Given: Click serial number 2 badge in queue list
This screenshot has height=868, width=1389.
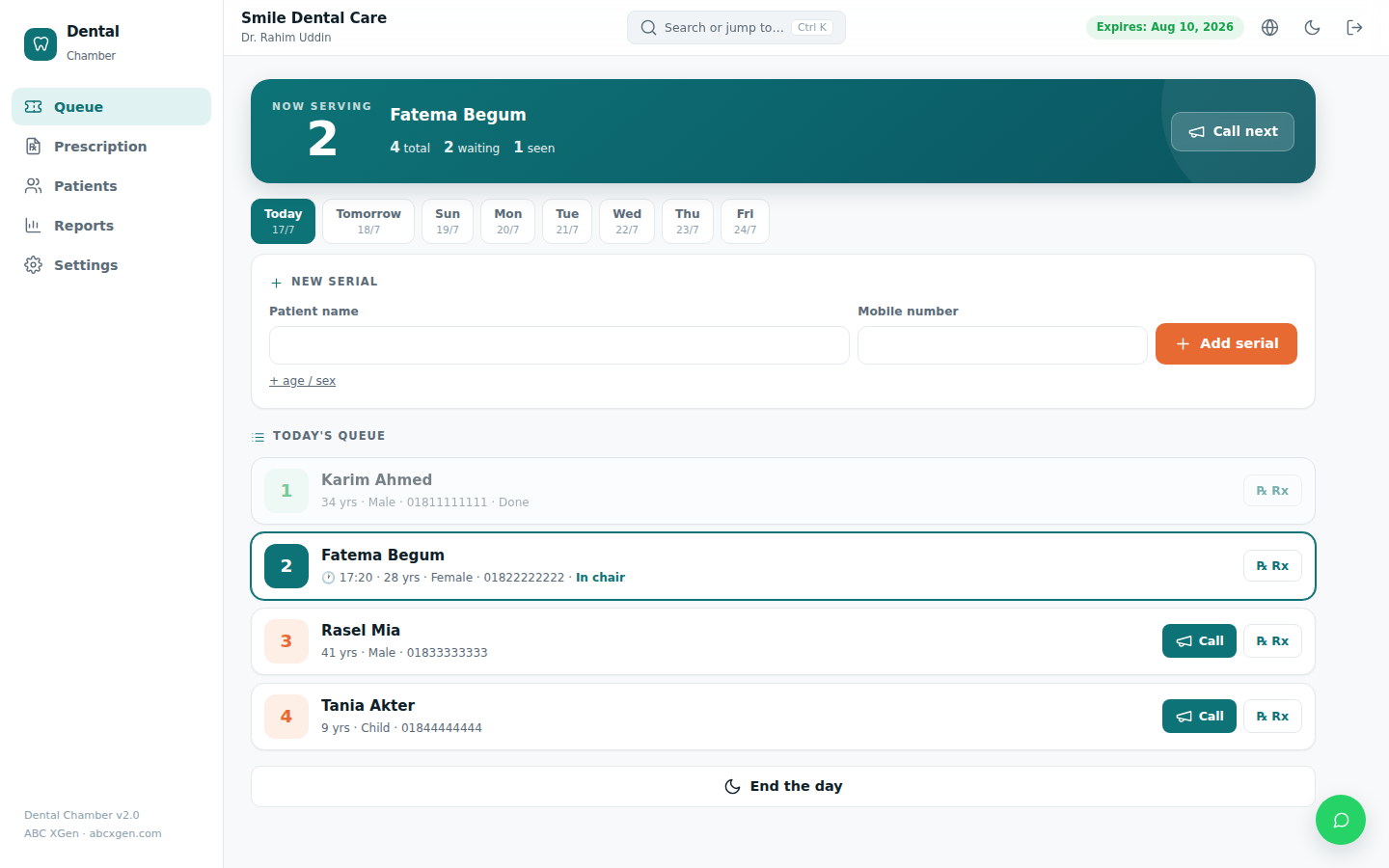Looking at the screenshot, I should [x=286, y=566].
